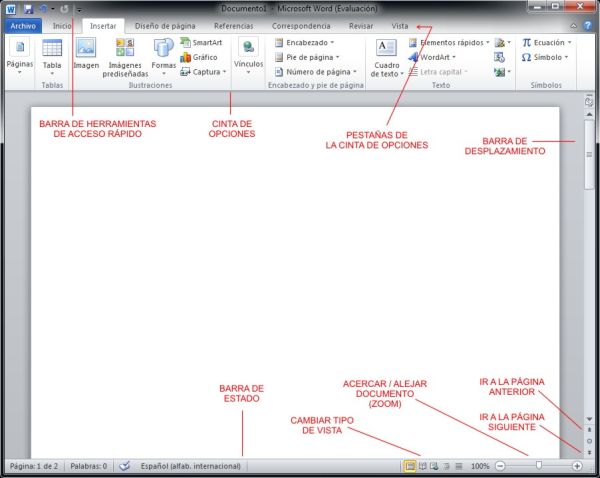Open the Diseño de página tab

pos(165,26)
